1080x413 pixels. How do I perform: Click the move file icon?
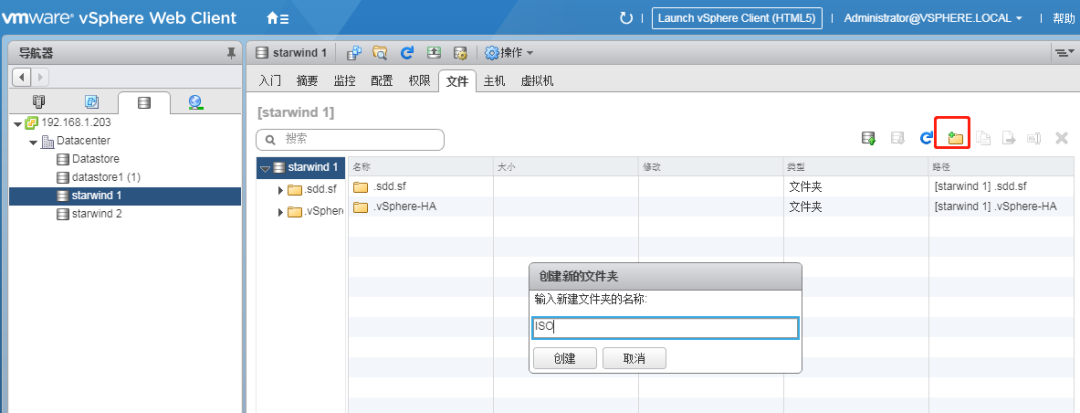[1008, 138]
